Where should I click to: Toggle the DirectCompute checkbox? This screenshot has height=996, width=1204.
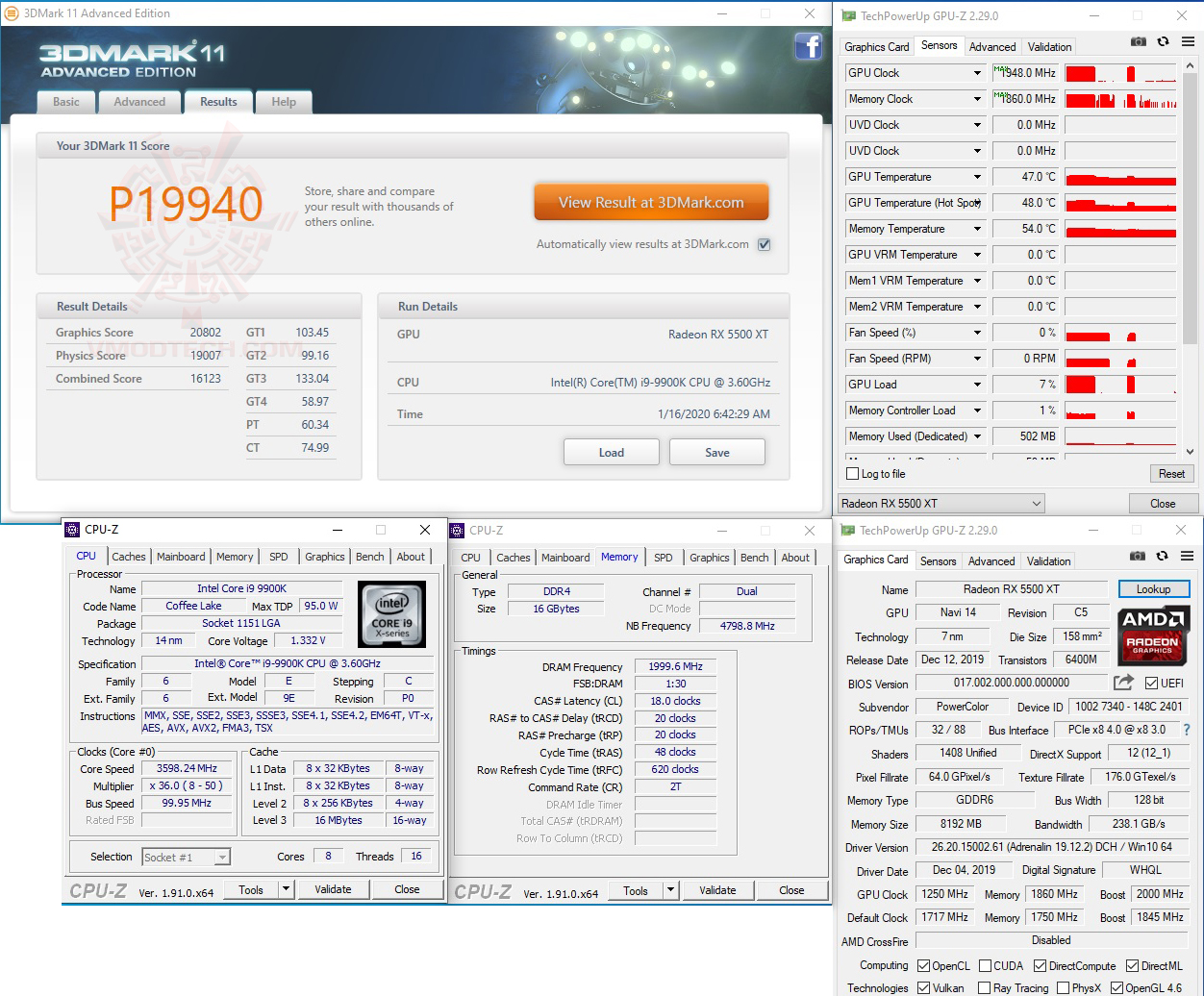(x=1040, y=966)
